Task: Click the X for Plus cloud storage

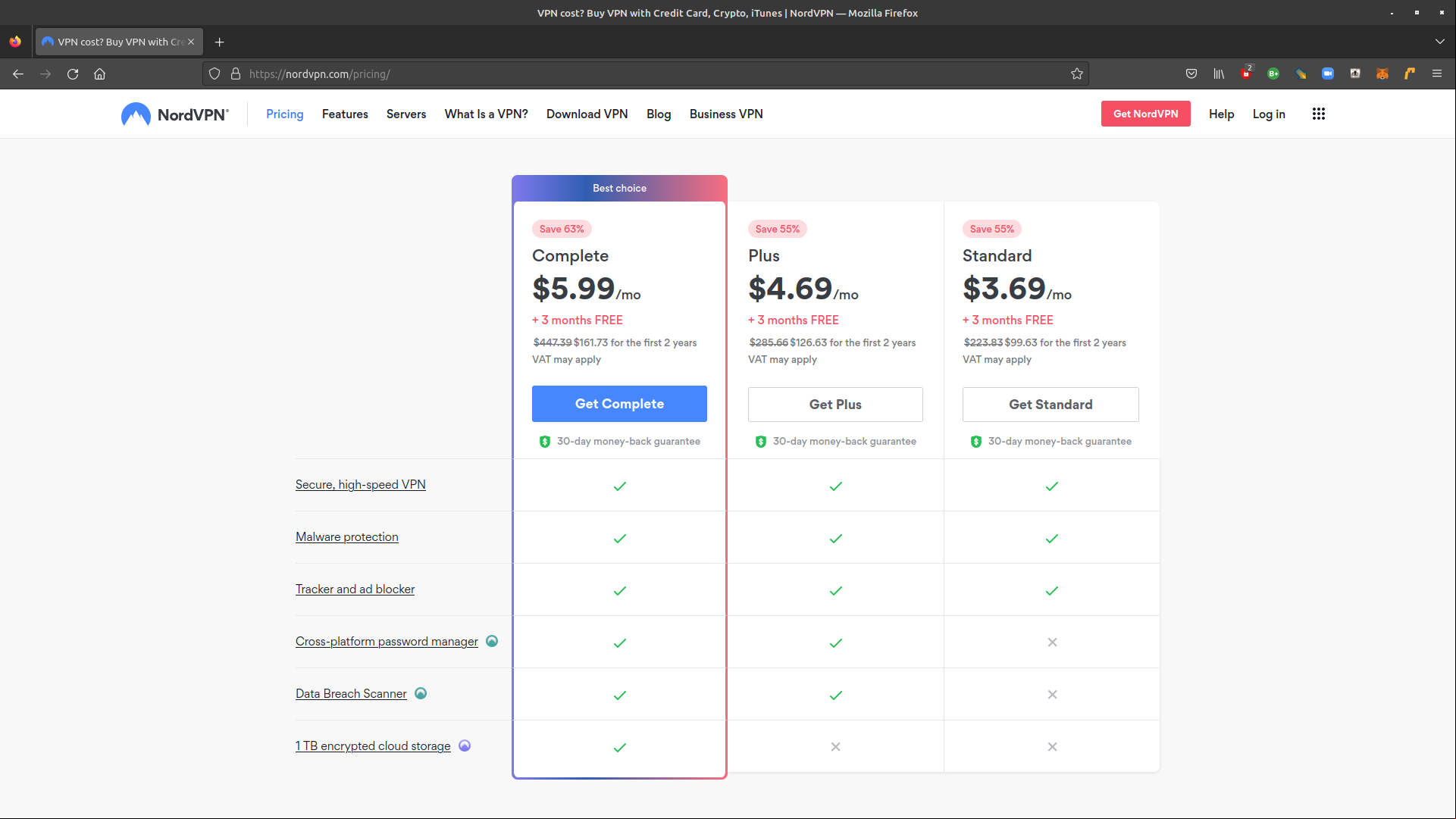Action: pos(835,746)
